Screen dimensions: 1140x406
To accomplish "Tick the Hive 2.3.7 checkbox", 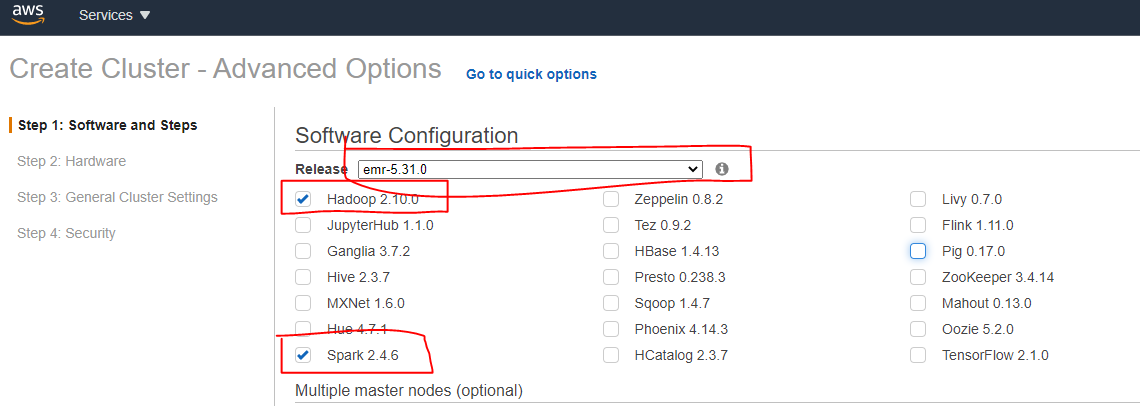I will click(303, 277).
